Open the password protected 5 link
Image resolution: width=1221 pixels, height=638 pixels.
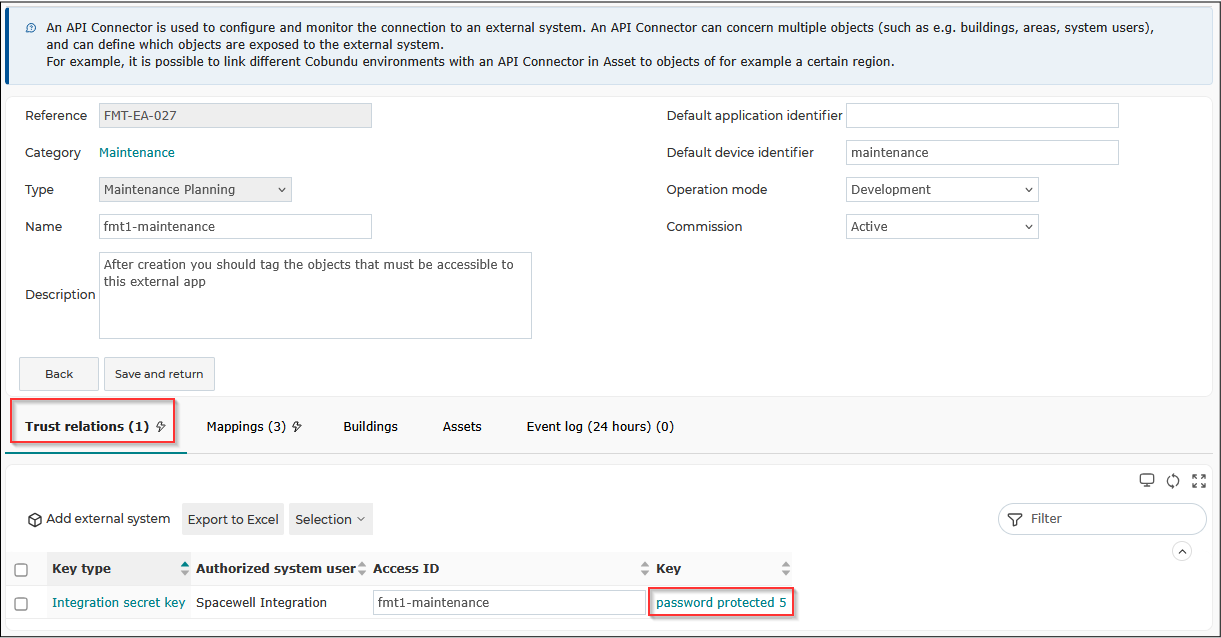(721, 603)
